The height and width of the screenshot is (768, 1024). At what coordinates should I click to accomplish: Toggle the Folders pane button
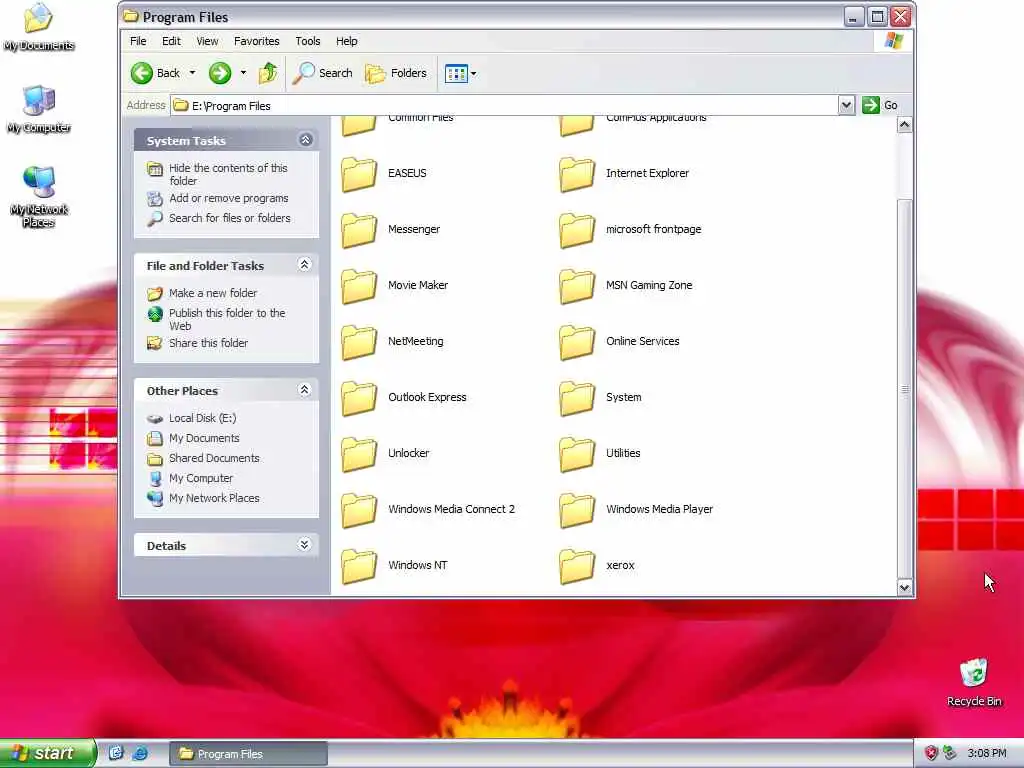(396, 73)
